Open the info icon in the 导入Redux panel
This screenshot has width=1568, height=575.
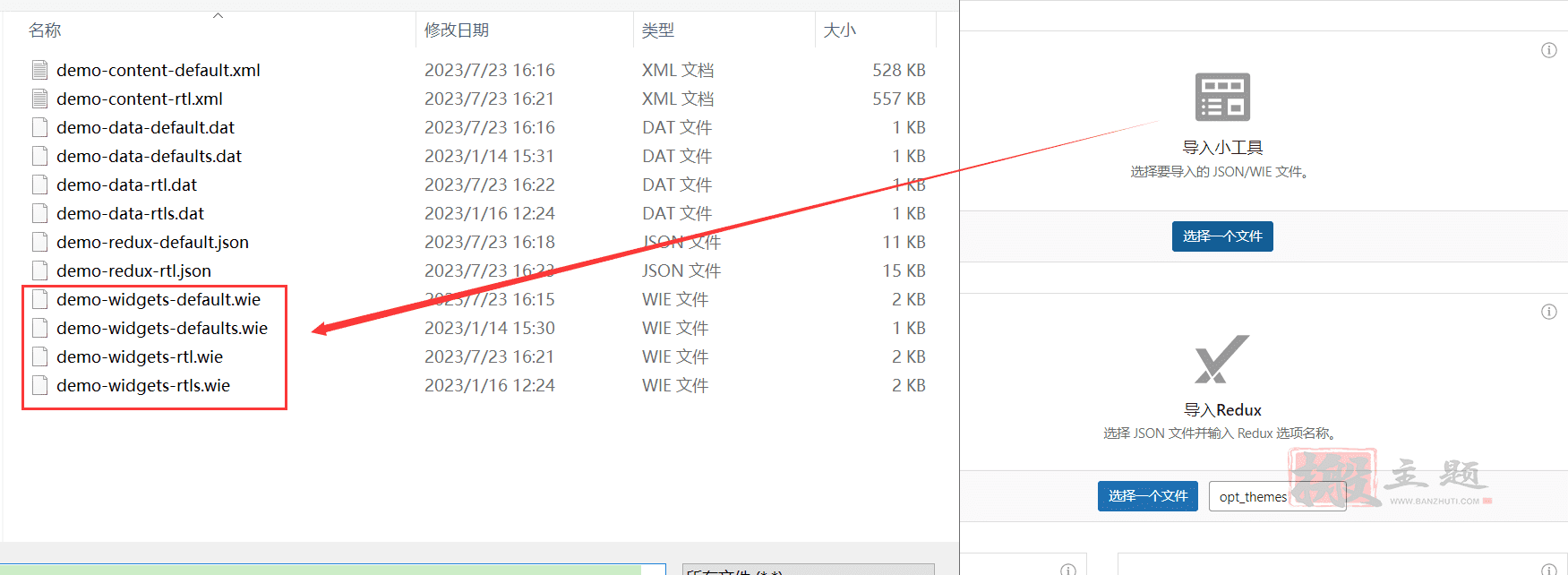(x=1548, y=312)
